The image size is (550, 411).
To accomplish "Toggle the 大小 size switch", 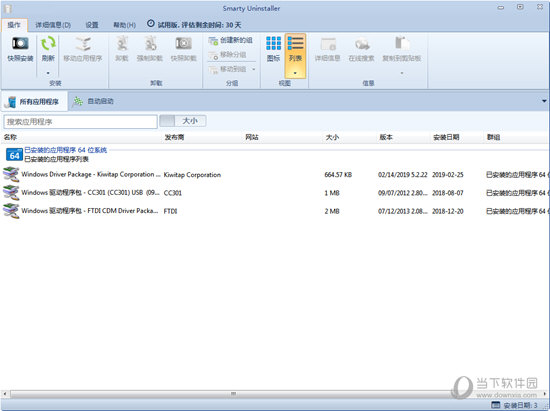I will 183,121.
